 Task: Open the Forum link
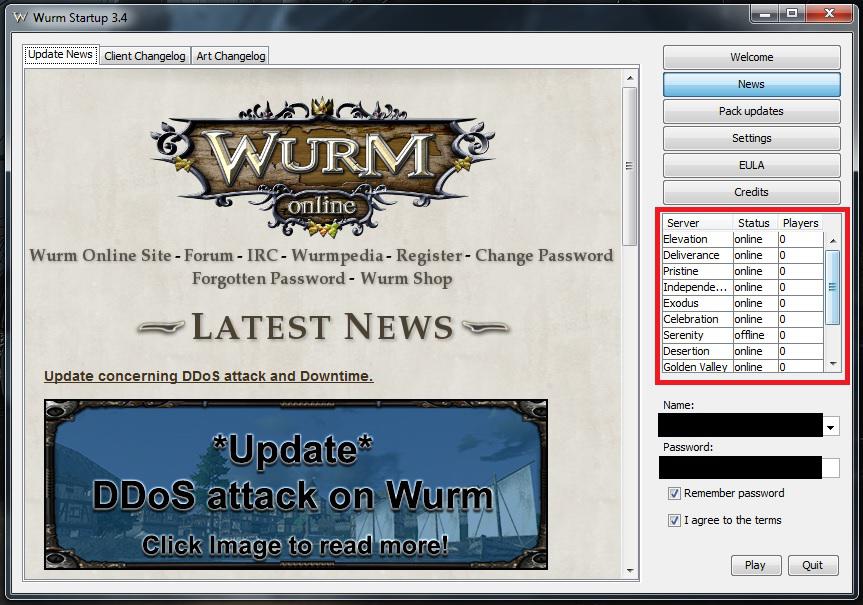coord(208,255)
